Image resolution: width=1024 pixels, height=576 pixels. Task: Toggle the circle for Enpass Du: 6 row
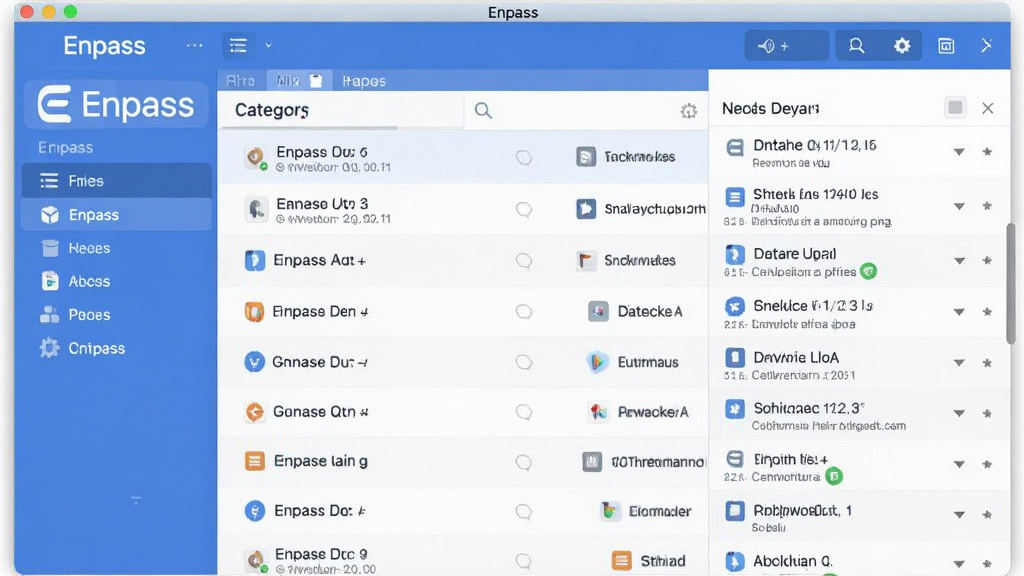tap(524, 157)
